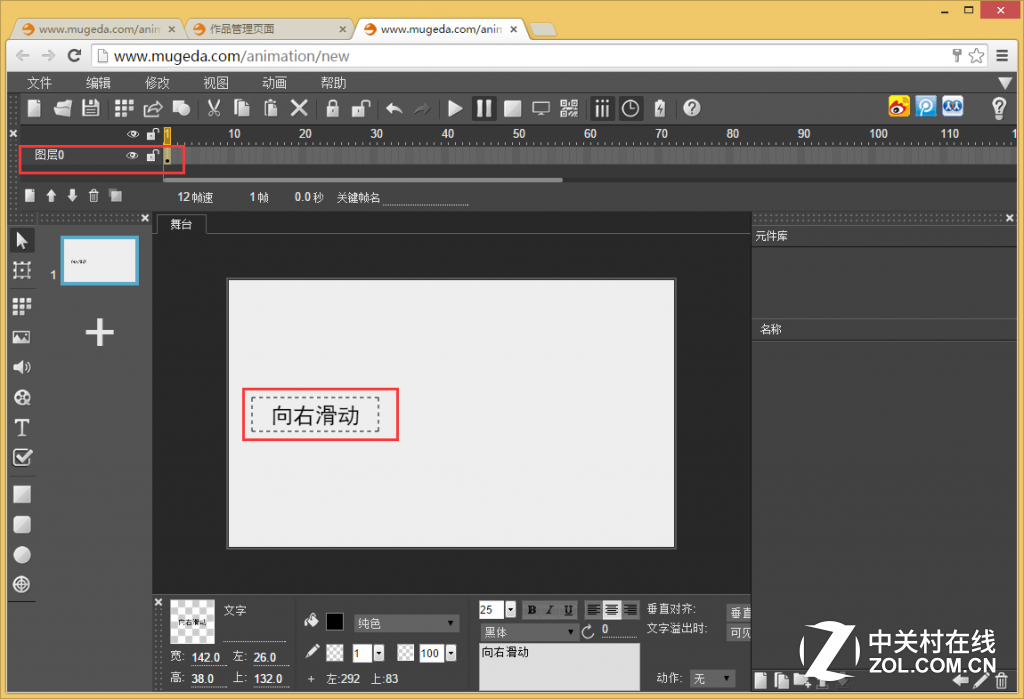Open the 文件 menu
Viewport: 1024px width, 699px height.
tap(39, 83)
